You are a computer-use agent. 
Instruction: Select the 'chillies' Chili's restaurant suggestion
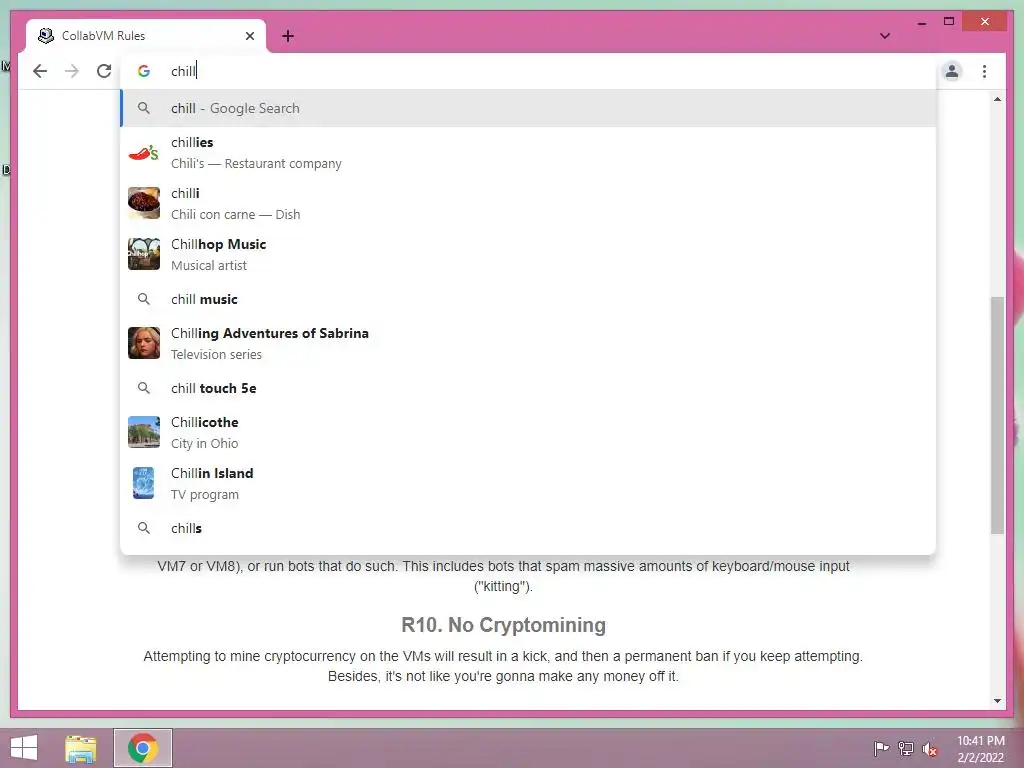[528, 153]
